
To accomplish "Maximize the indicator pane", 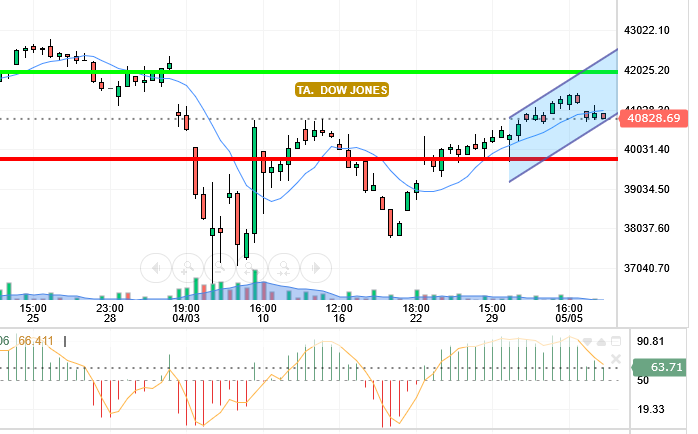I will 616,341.
